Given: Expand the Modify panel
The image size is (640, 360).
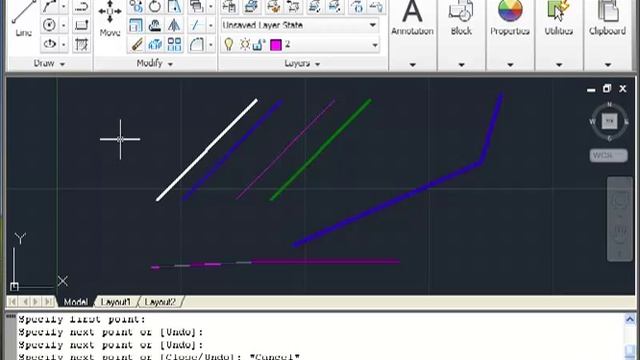Looking at the screenshot, I should click(155, 64).
